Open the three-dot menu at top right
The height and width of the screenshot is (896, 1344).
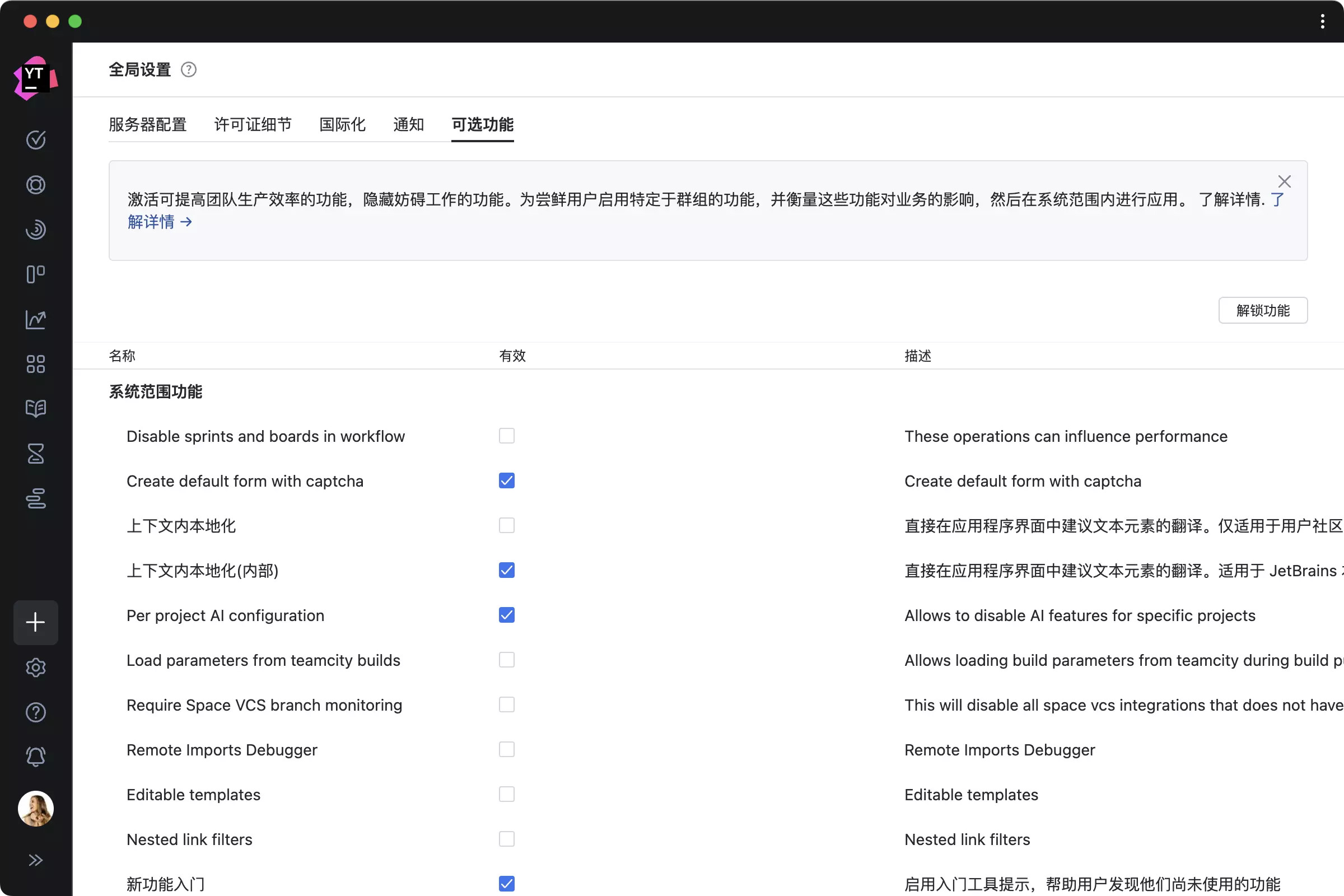tap(1322, 22)
